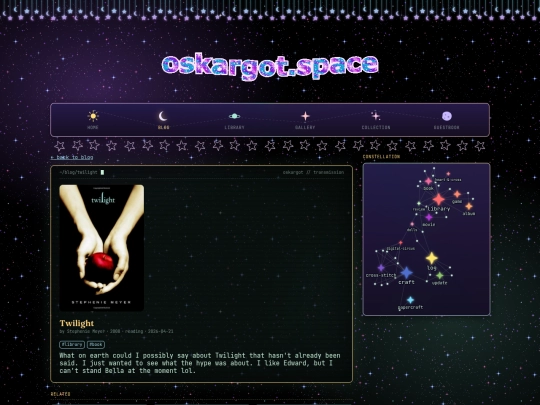This screenshot has height=405, width=540.
Task: Click the cyan 'papercraft' star node
Action: pos(410,300)
